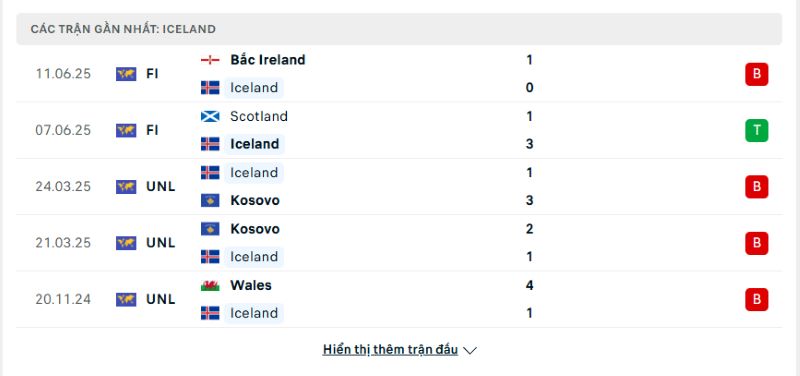Screen dimensions: 800x376
Task: Click highlighted Iceland in 07.06.25 match
Action: pos(254,144)
